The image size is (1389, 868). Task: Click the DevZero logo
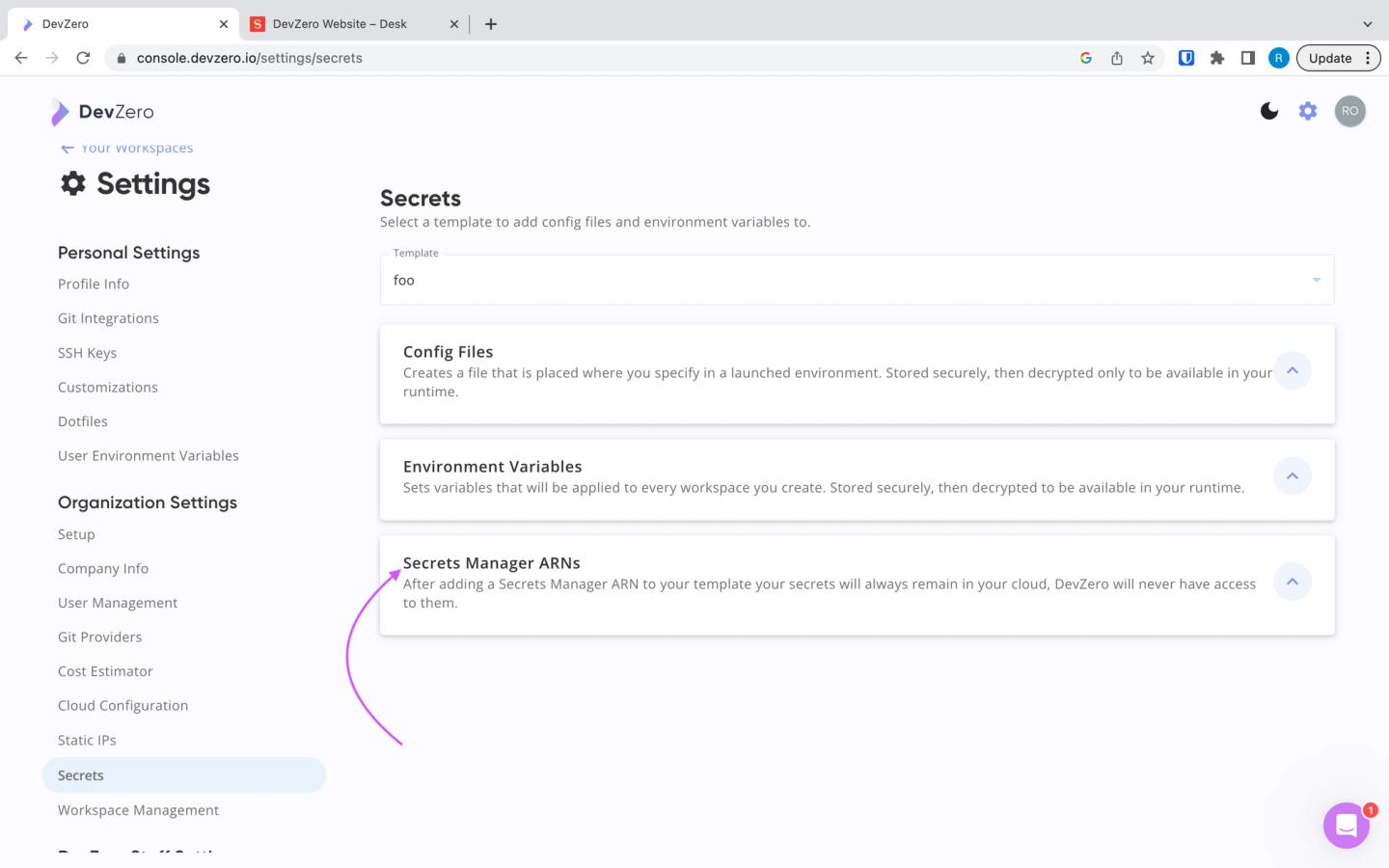[x=102, y=112]
